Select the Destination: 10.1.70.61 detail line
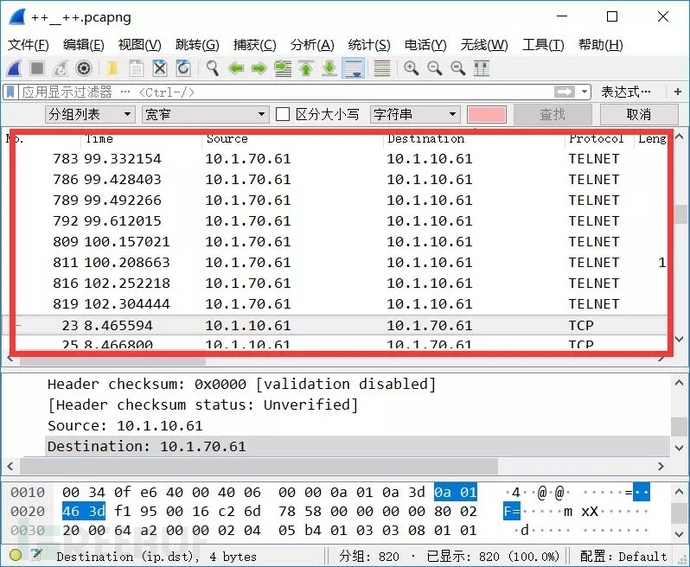690x567 pixels. (357, 446)
